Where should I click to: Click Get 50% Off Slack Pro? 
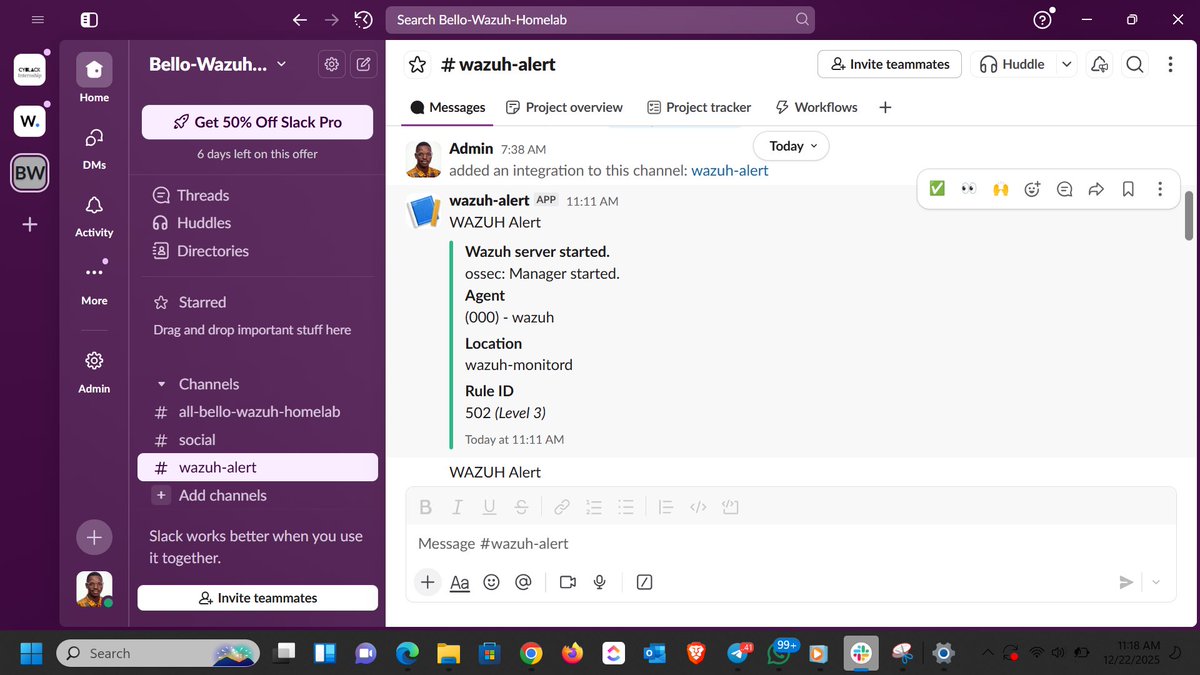click(x=257, y=122)
